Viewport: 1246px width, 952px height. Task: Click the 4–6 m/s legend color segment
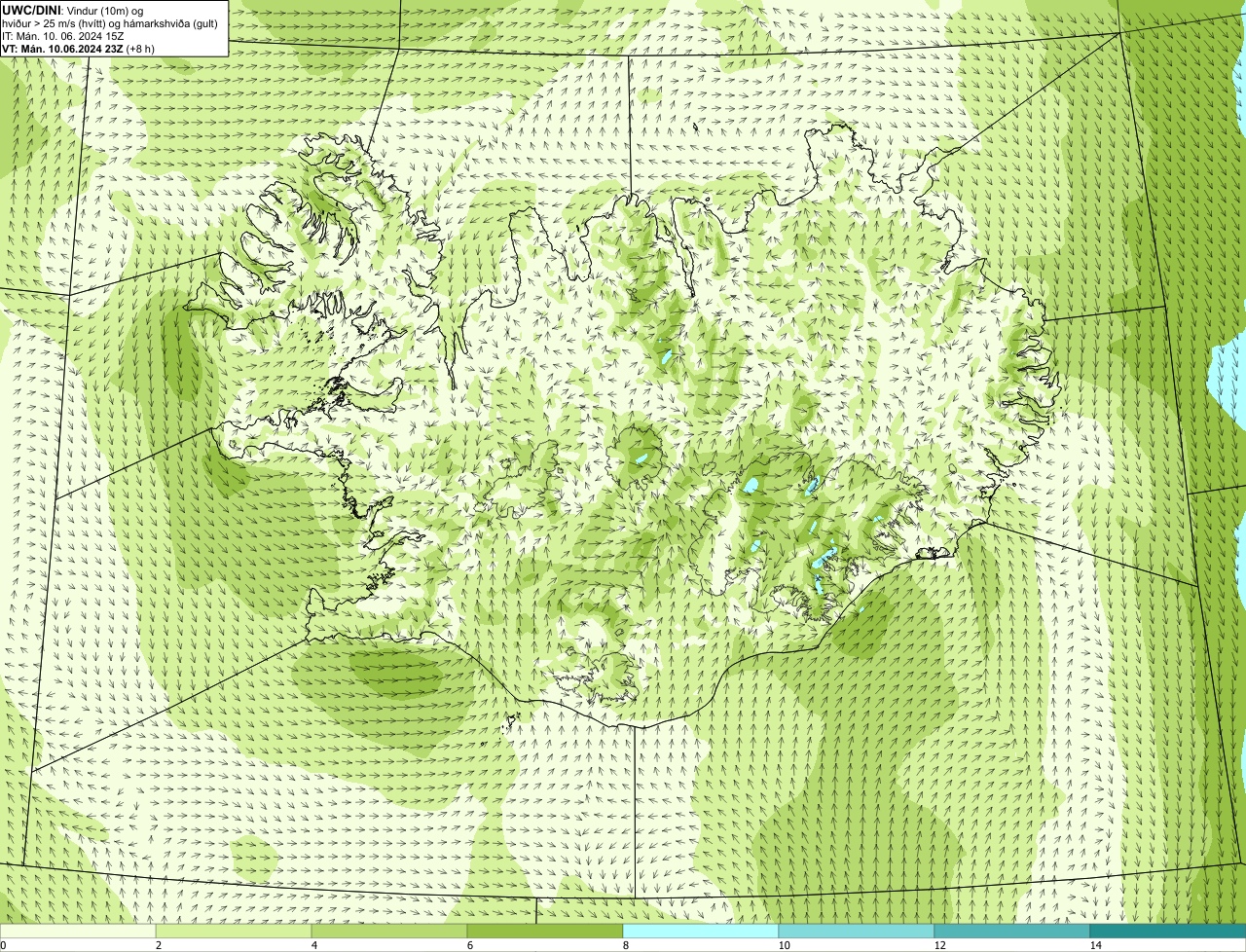(389, 931)
